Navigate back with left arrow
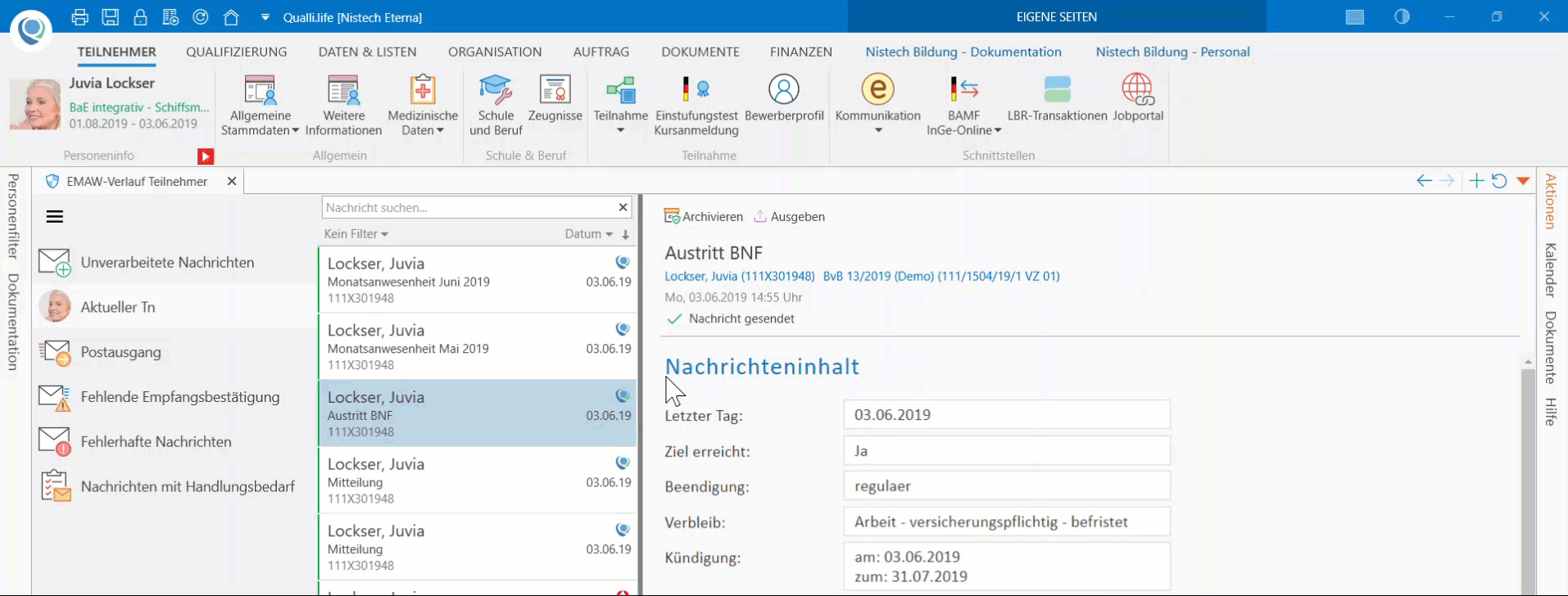 point(1424,181)
